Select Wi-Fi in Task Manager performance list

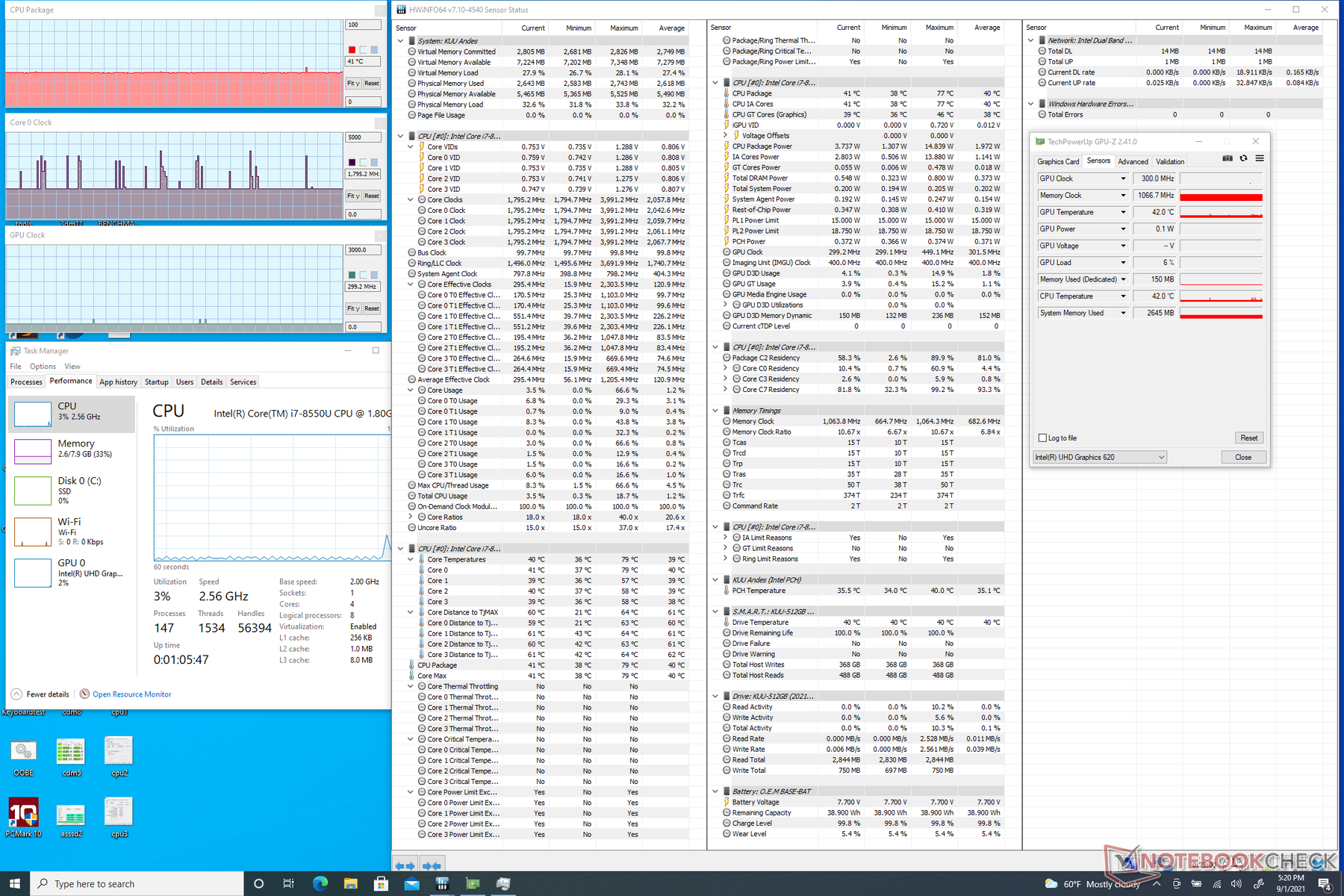pos(72,532)
